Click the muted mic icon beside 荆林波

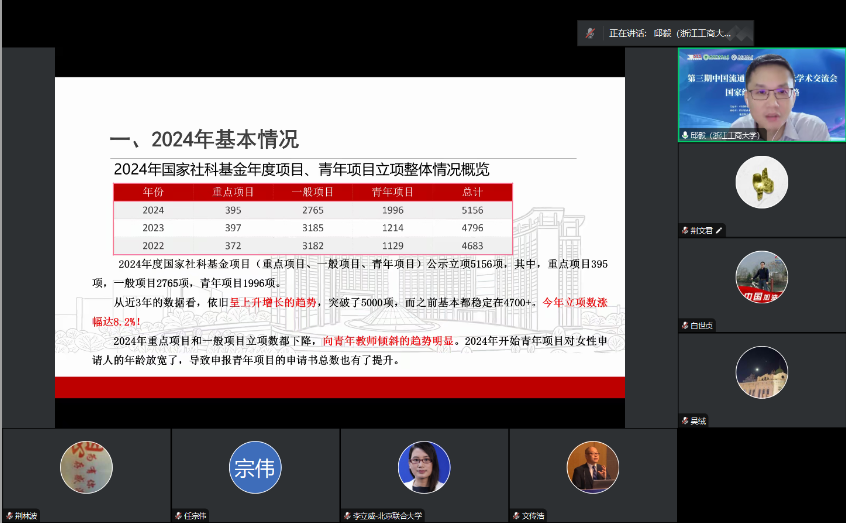(9, 516)
